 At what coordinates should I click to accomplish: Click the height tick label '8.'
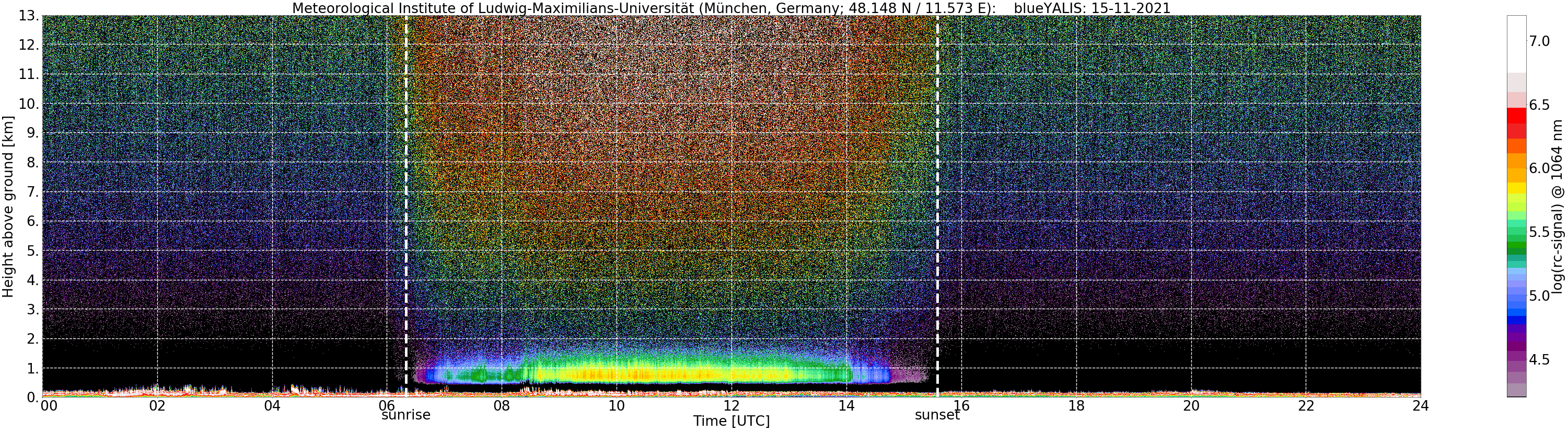tap(33, 163)
